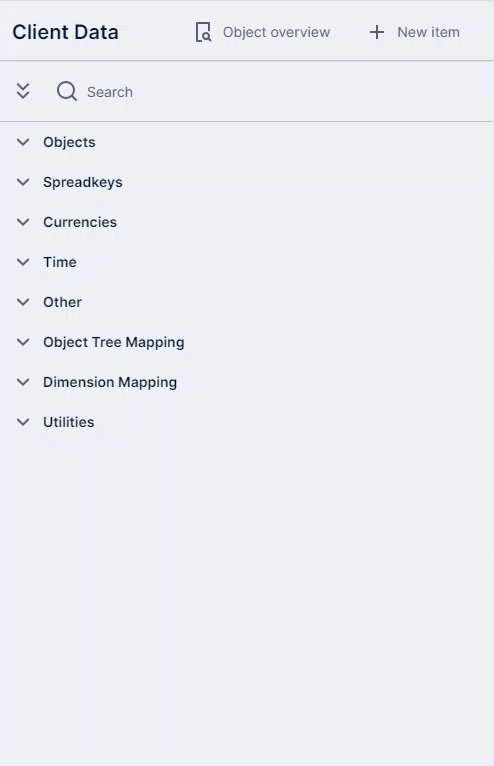
Task: Expand the Object Tree Mapping chevron
Action: [x=23, y=342]
